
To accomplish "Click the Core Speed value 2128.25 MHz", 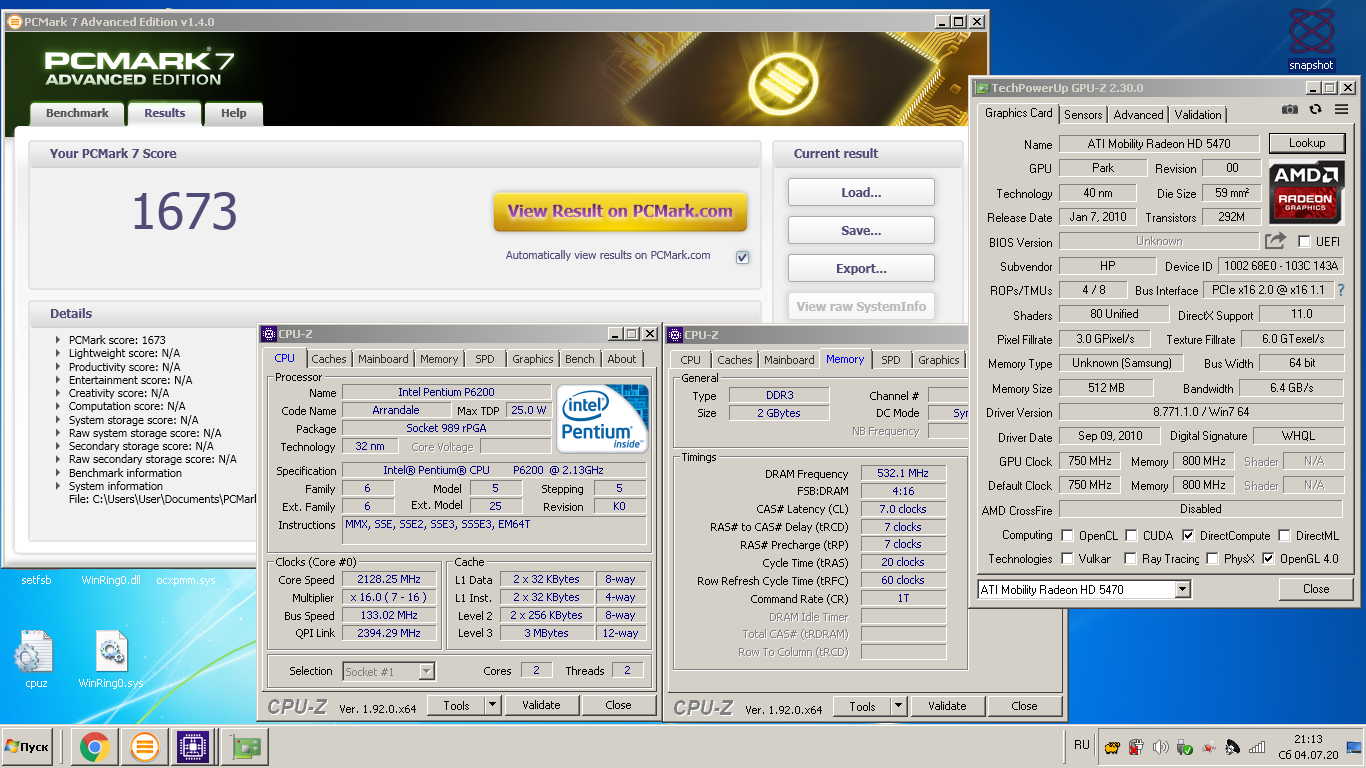I will pyautogui.click(x=390, y=579).
